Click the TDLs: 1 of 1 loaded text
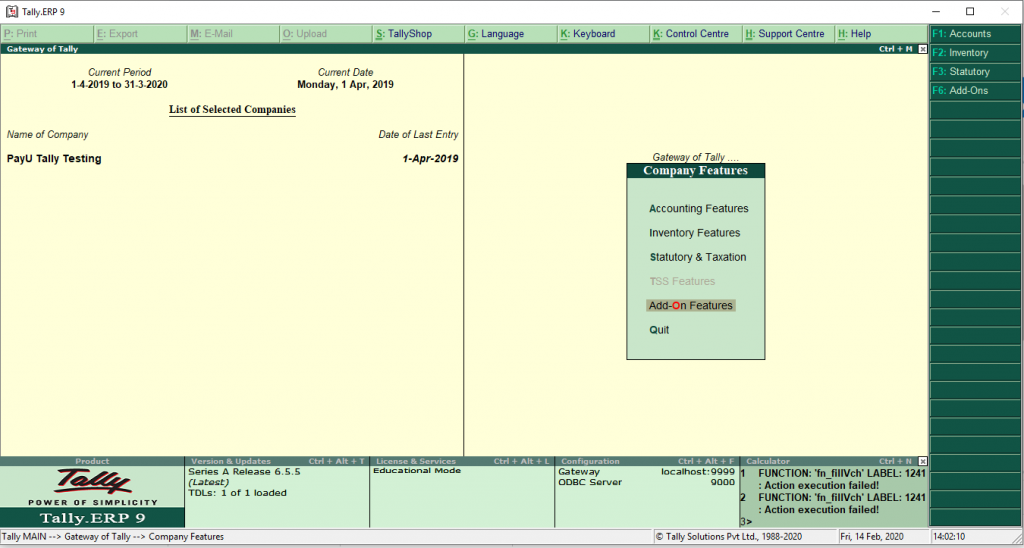The height and width of the screenshot is (548, 1024). 238,493
